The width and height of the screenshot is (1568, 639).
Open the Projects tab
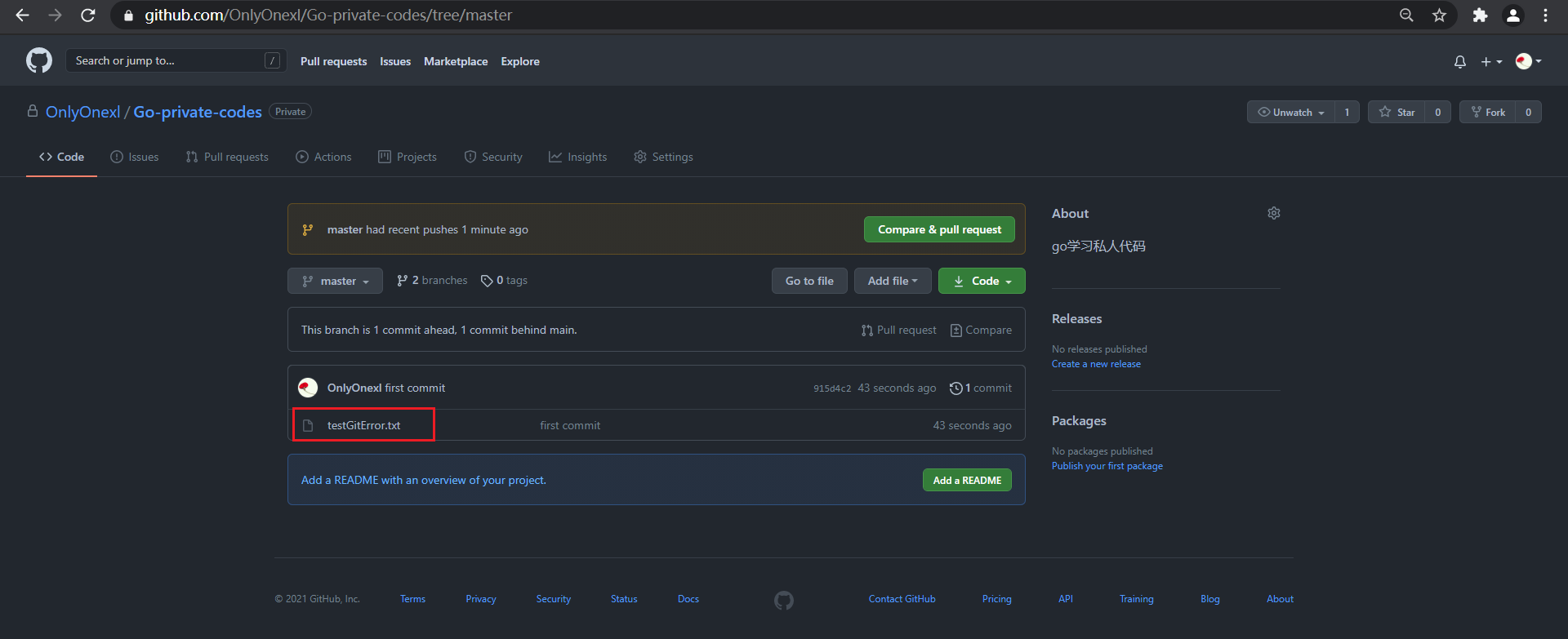point(408,157)
